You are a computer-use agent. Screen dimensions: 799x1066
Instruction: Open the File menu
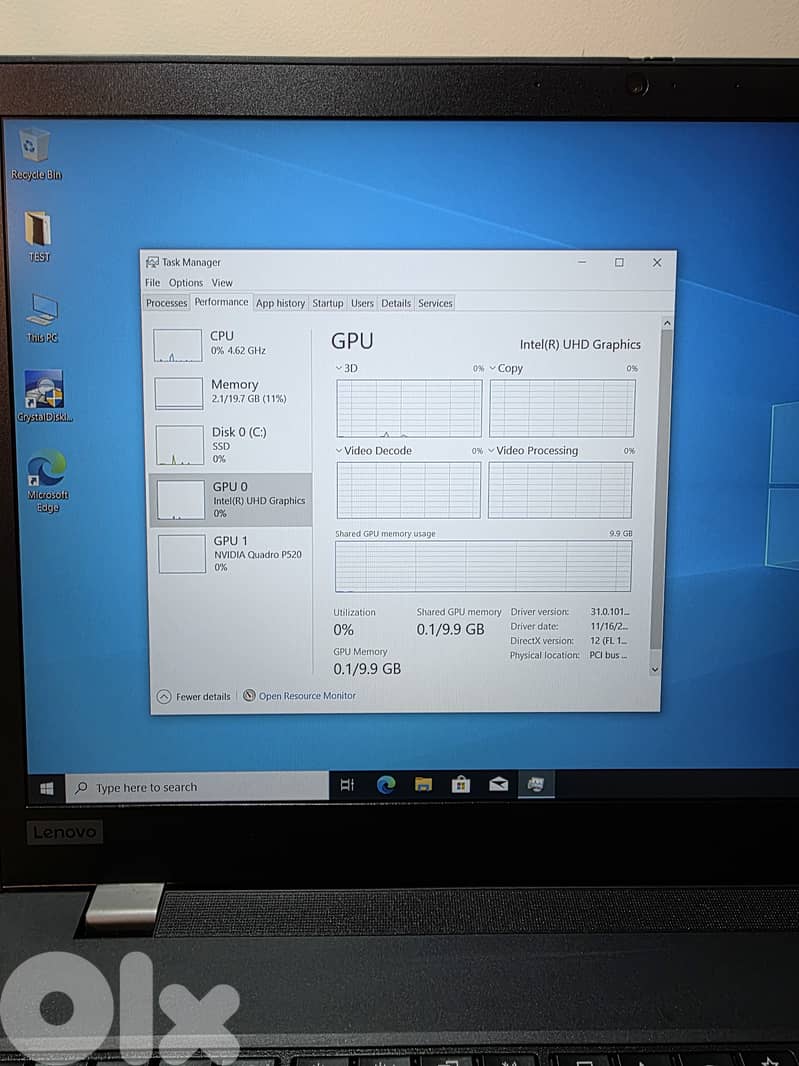click(x=152, y=283)
